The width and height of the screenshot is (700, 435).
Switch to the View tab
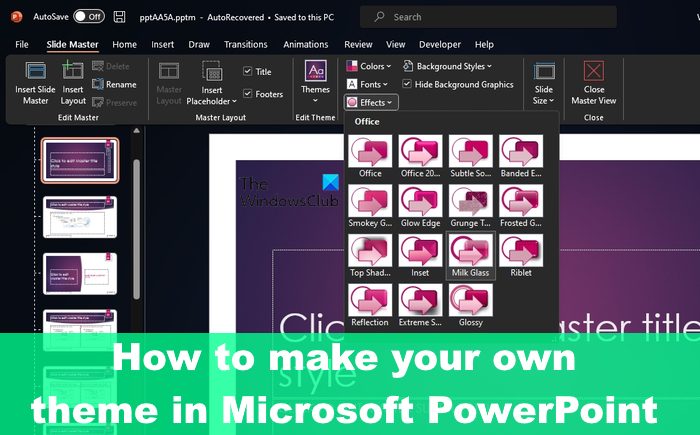click(x=396, y=44)
